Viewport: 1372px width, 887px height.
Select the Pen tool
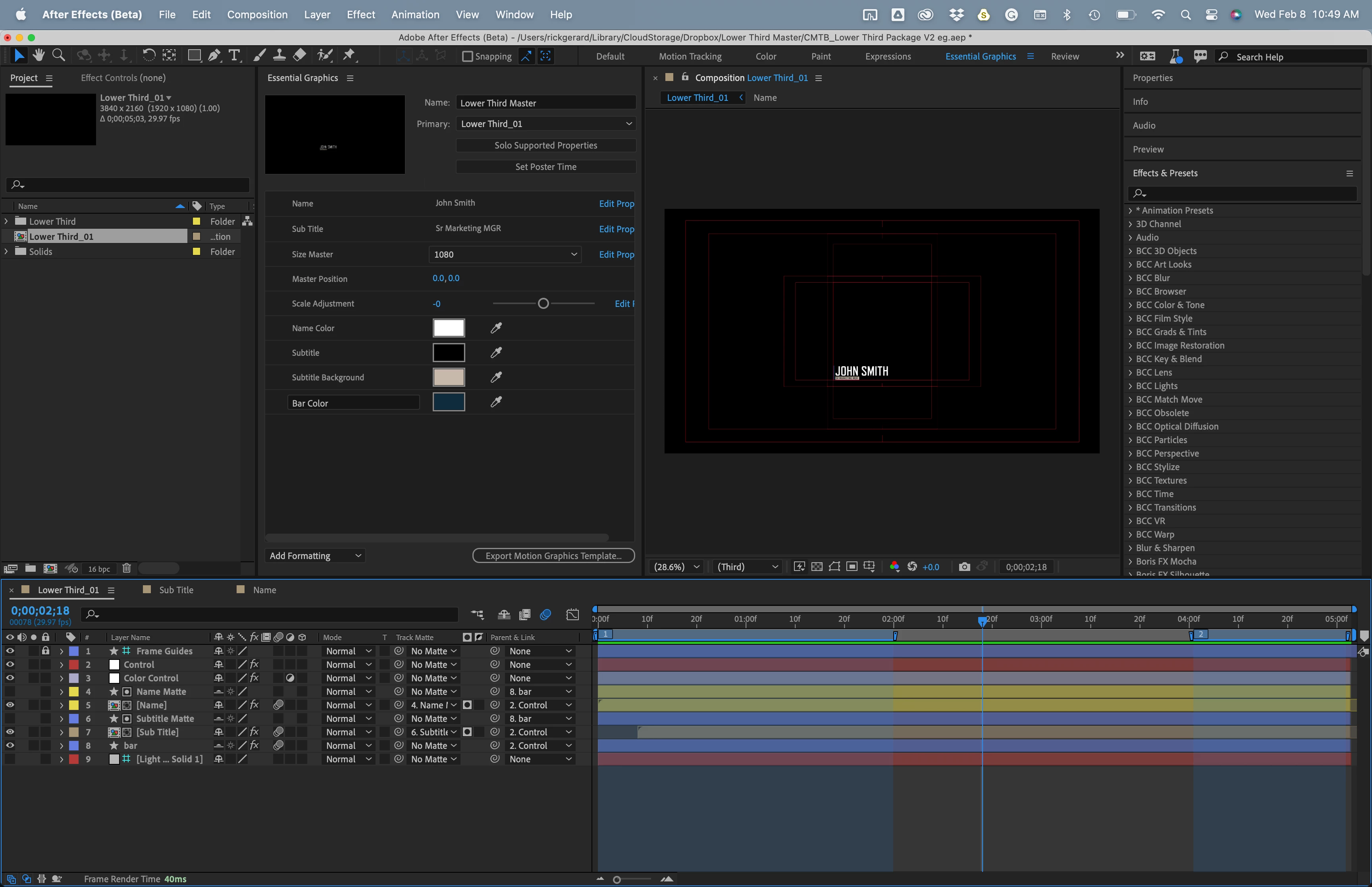[214, 55]
